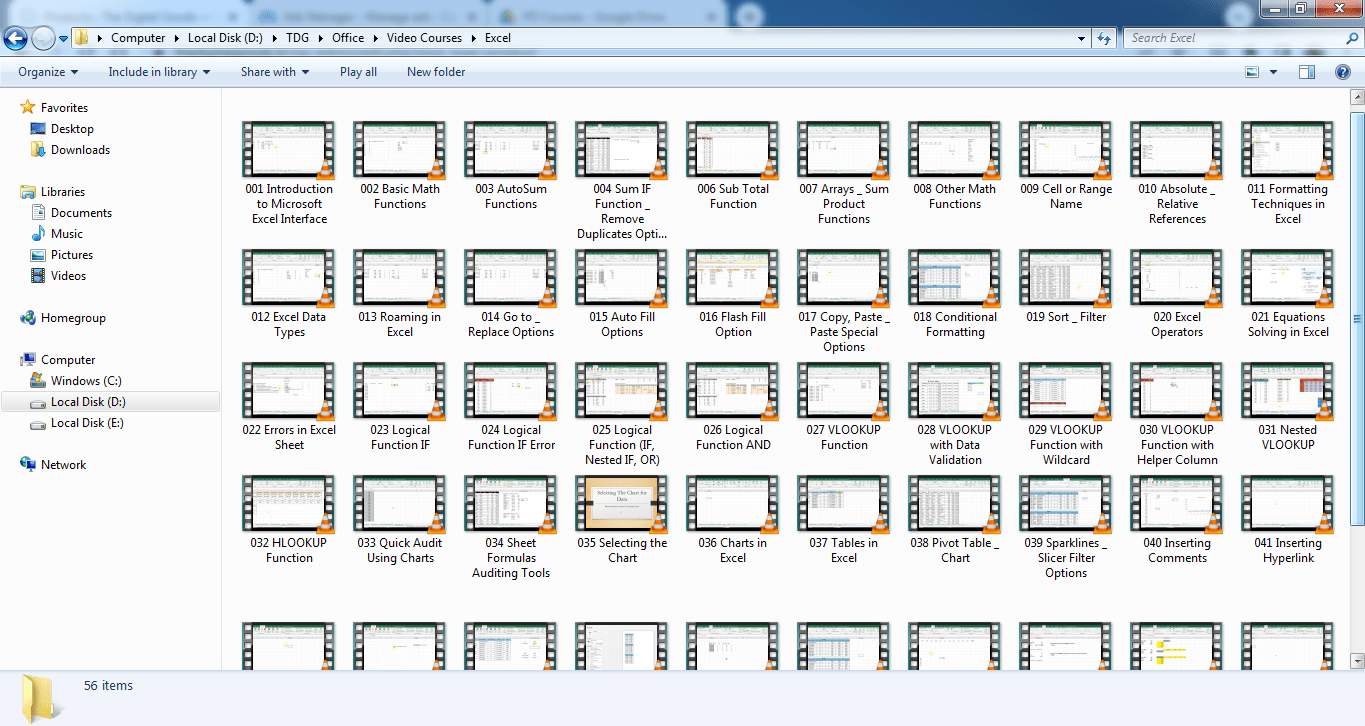The width and height of the screenshot is (1365, 726).
Task: Open the Include in library menu
Action: tap(159, 72)
